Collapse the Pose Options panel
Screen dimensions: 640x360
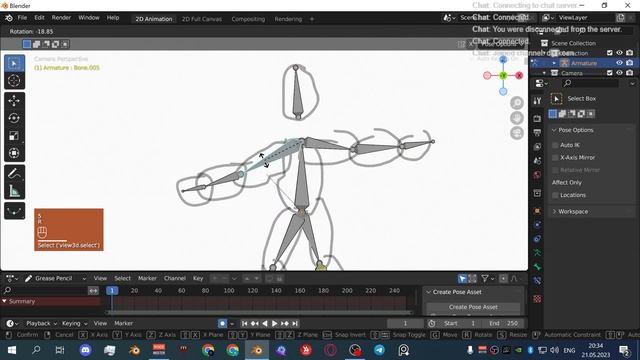tap(554, 130)
